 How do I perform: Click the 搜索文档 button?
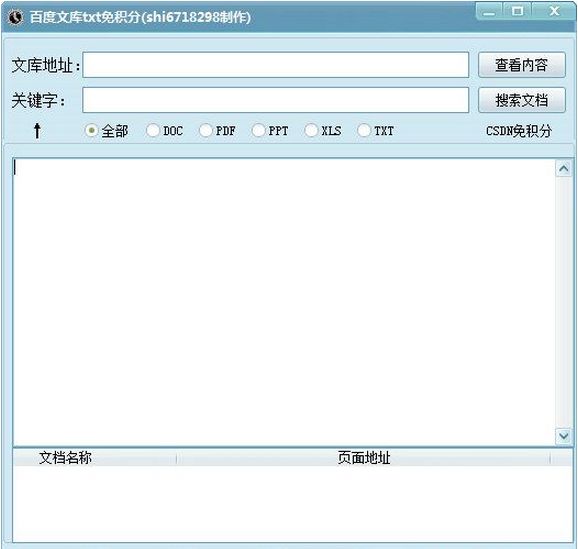click(x=522, y=100)
